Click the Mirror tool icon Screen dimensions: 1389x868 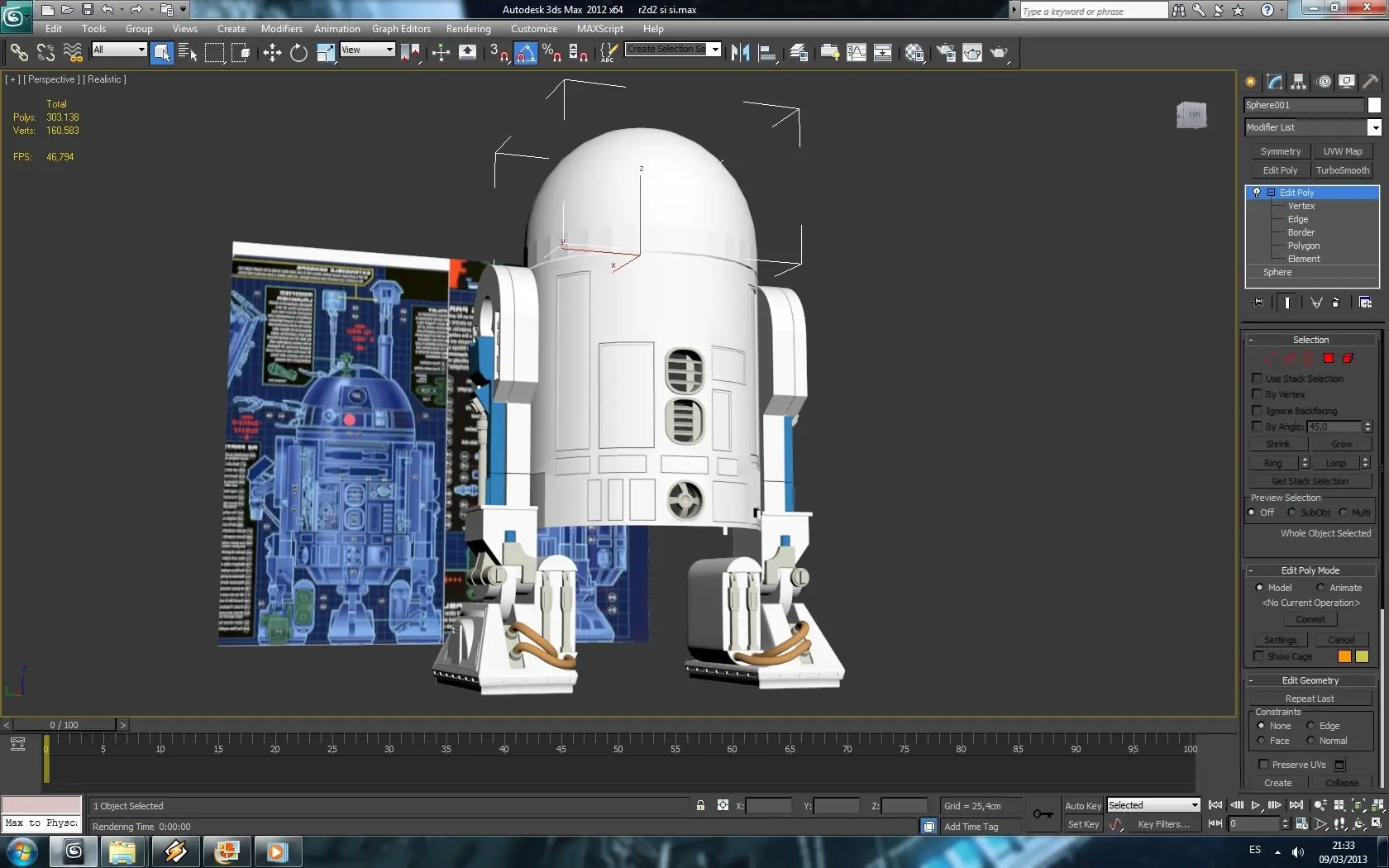point(741,53)
